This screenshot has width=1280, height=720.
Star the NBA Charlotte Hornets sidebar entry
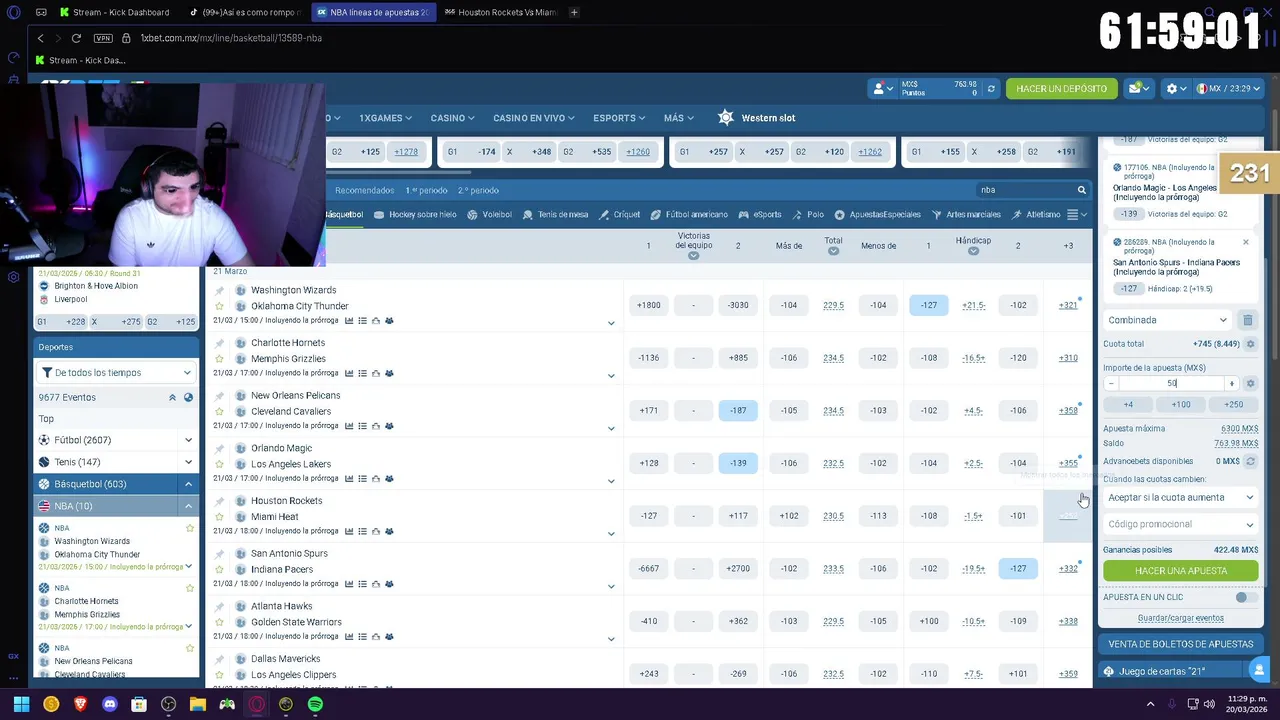(189, 588)
